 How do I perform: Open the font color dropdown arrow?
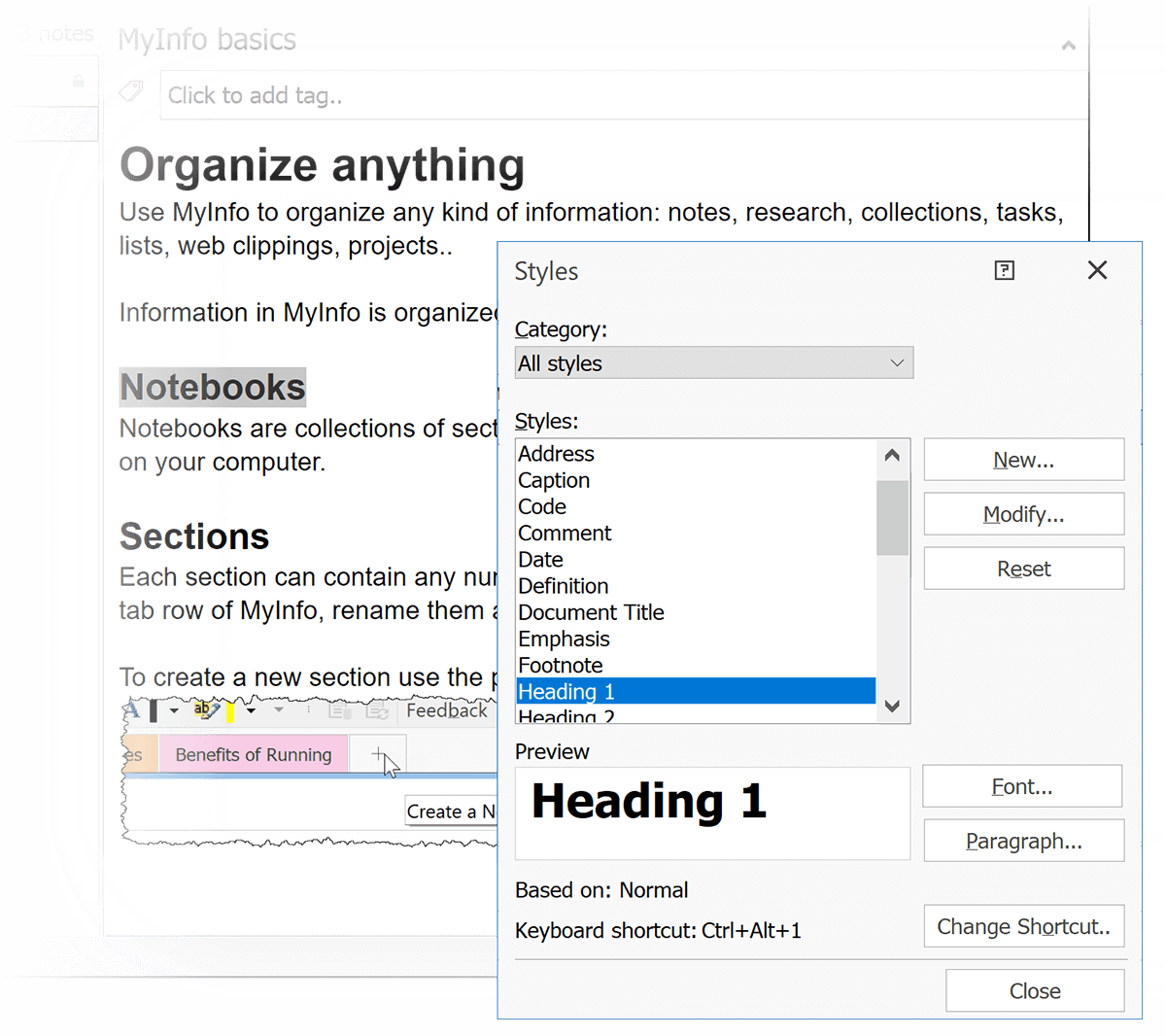pos(174,710)
